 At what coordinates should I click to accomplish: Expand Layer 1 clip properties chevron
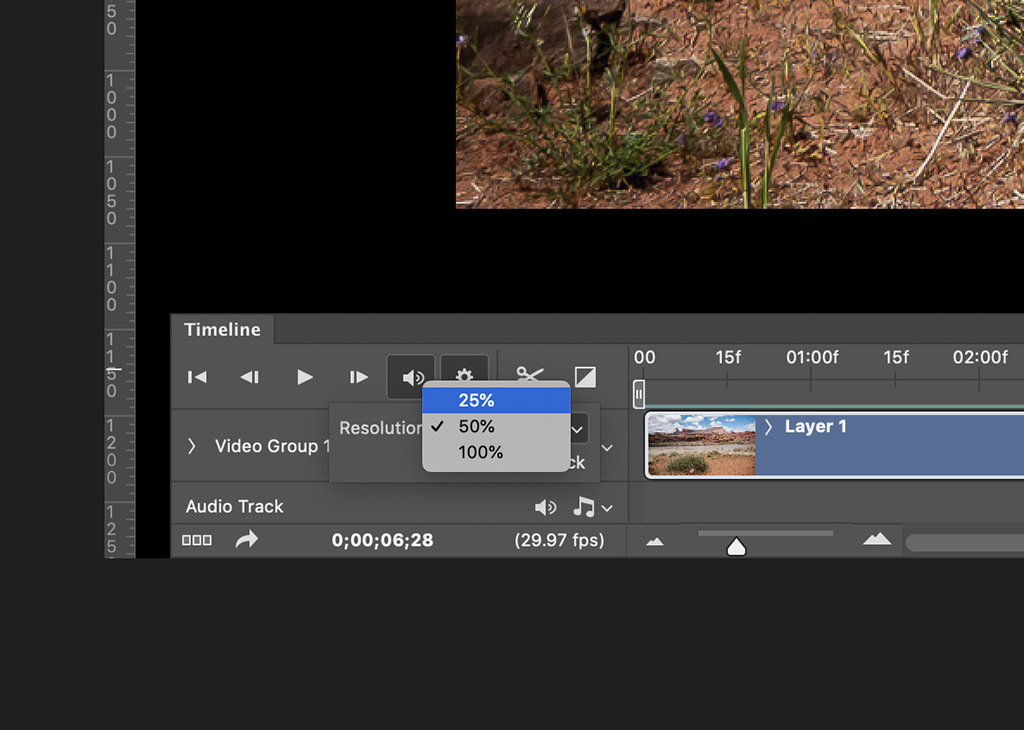point(769,427)
